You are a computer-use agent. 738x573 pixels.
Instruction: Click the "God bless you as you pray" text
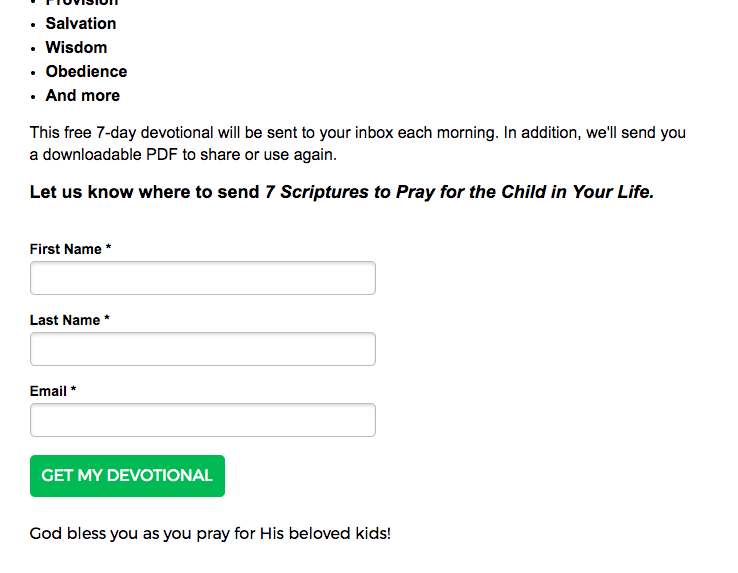(210, 533)
